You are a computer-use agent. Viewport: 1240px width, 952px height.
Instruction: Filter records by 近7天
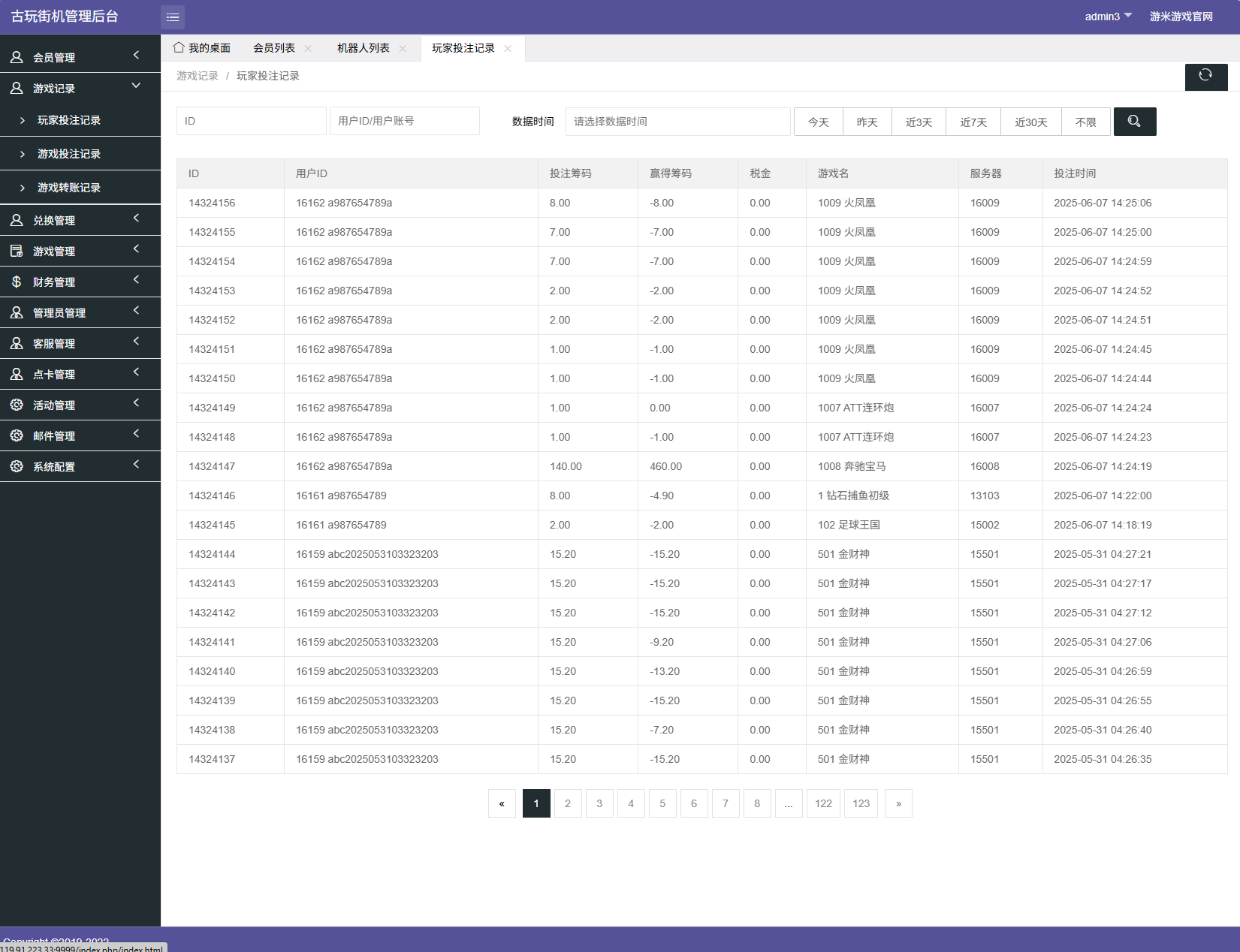973,122
